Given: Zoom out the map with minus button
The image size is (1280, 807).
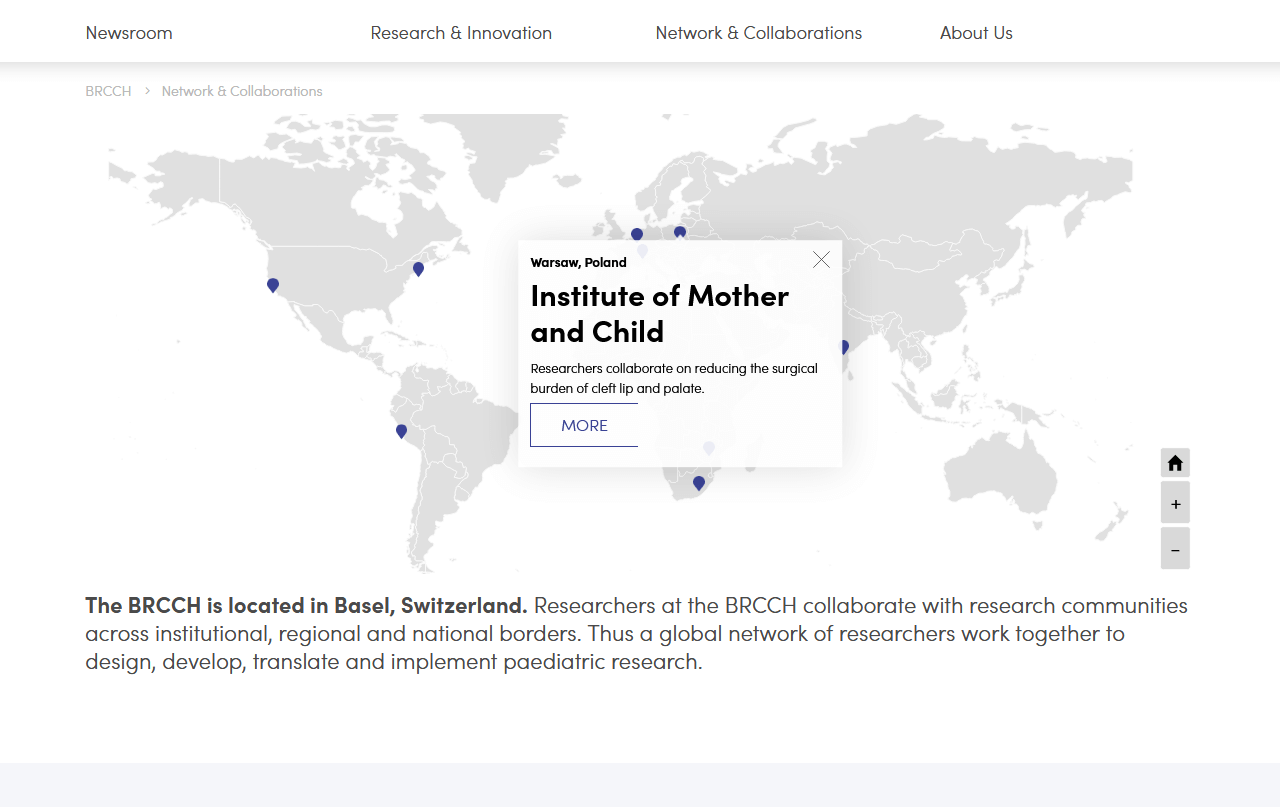Looking at the screenshot, I should pos(1175,549).
